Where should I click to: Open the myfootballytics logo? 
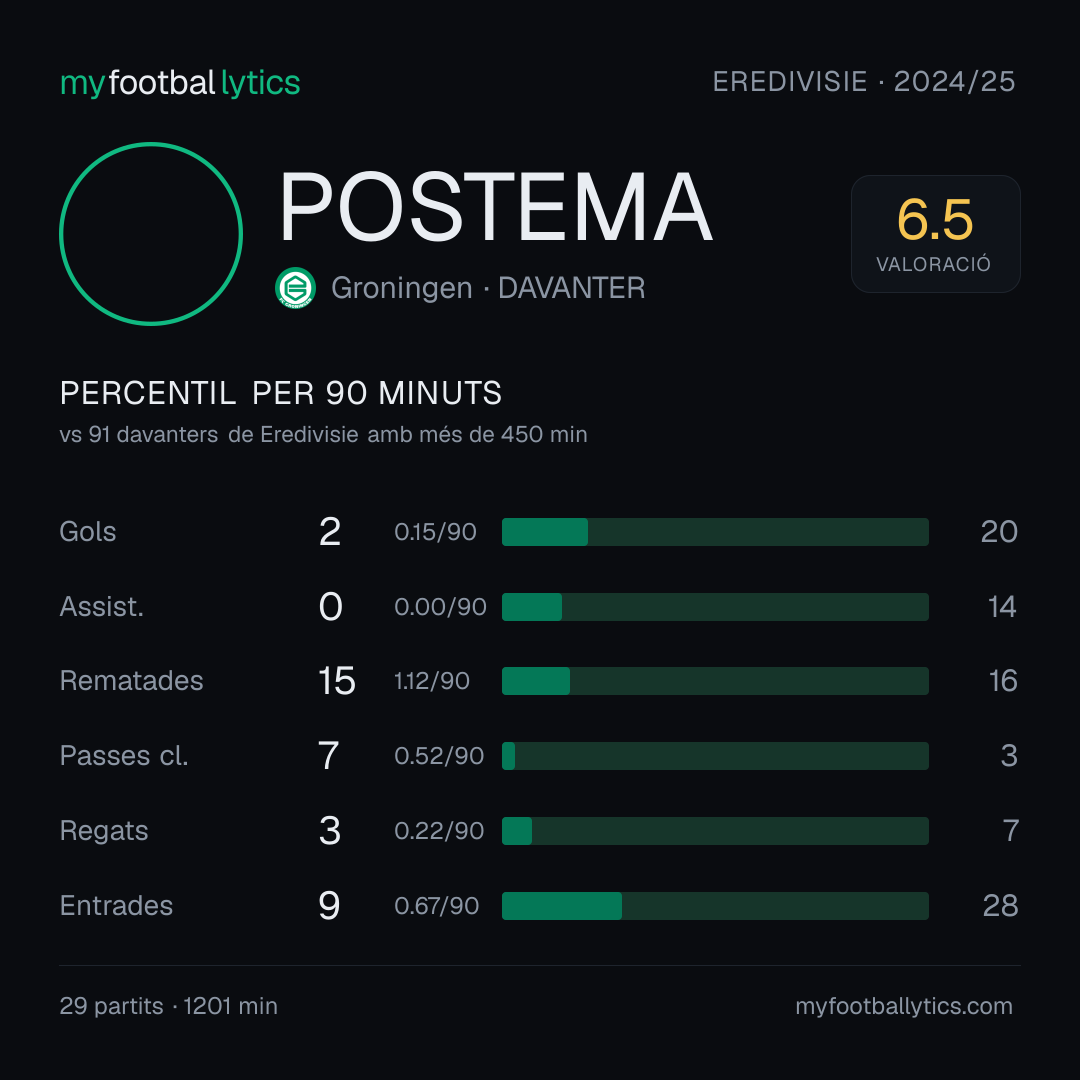tap(180, 83)
